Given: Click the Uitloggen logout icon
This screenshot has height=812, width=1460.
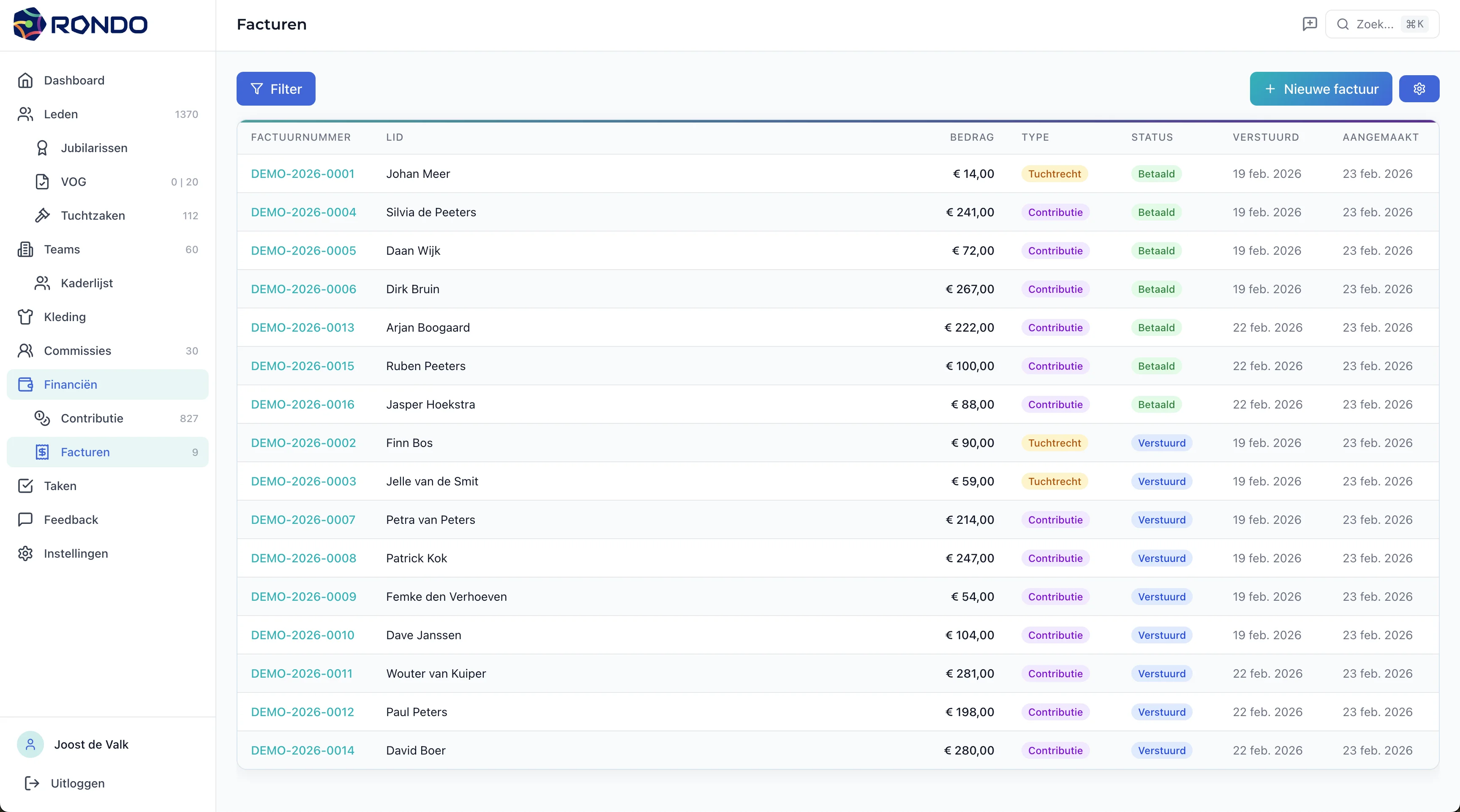Looking at the screenshot, I should coord(32,783).
